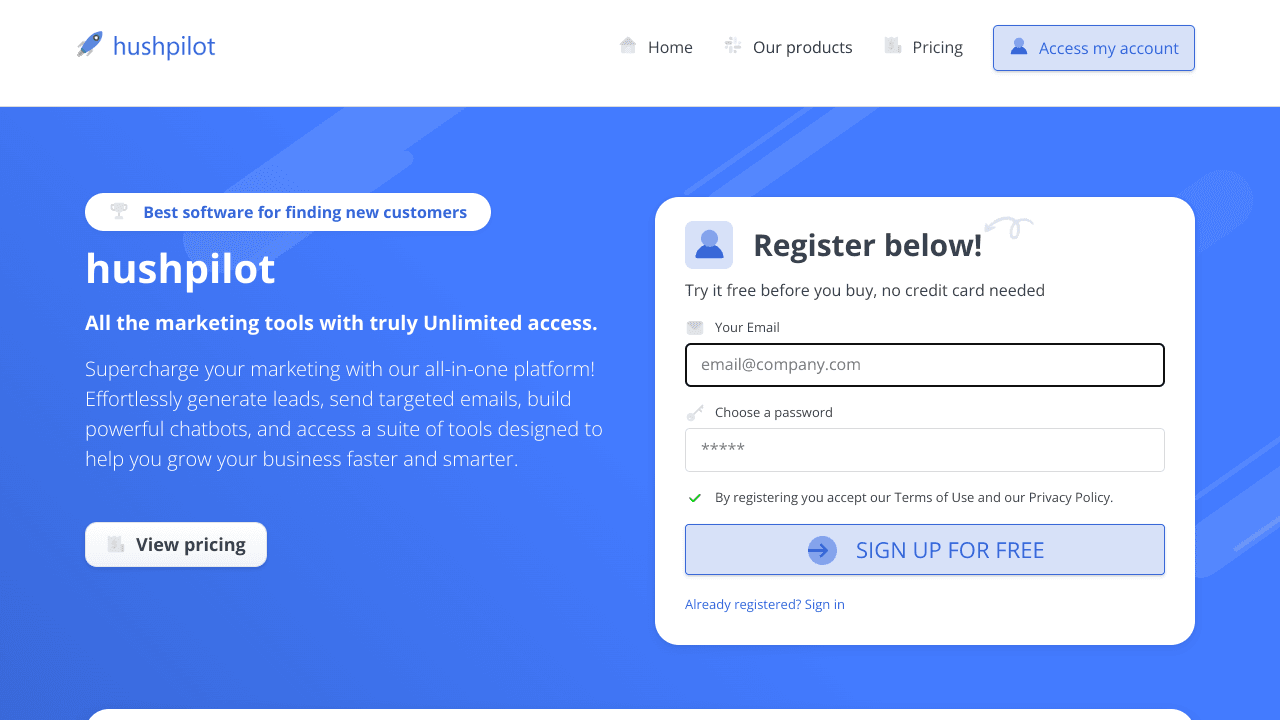The image size is (1280, 720).
Task: Toggle the green terms acceptance checkmark
Action: click(x=695, y=497)
